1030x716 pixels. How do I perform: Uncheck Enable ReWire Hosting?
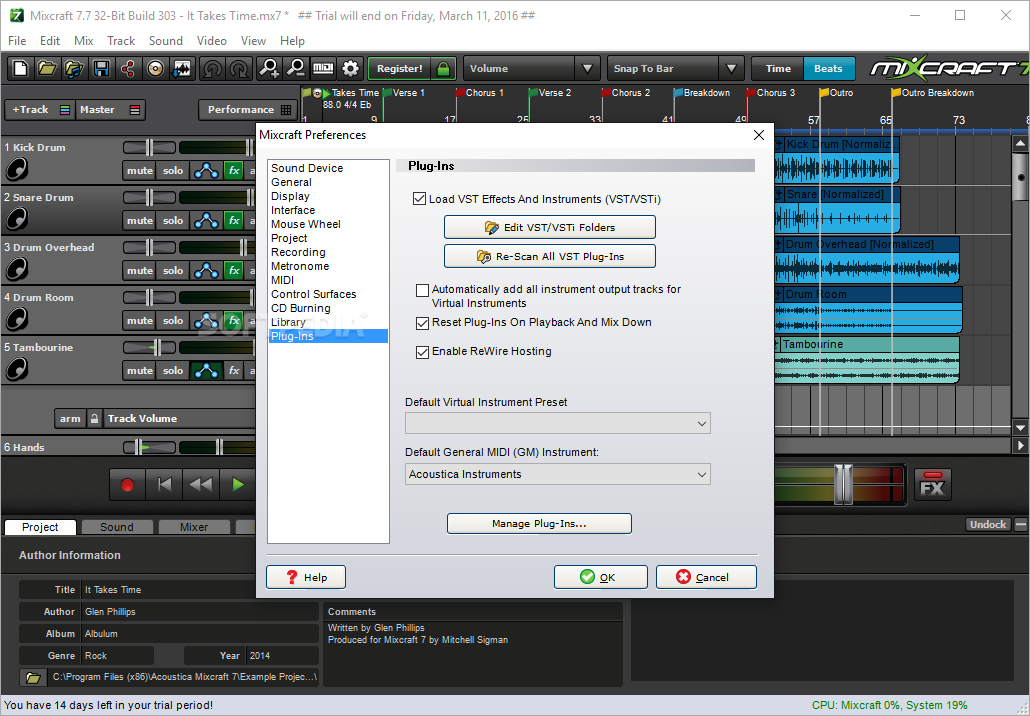[x=422, y=352]
